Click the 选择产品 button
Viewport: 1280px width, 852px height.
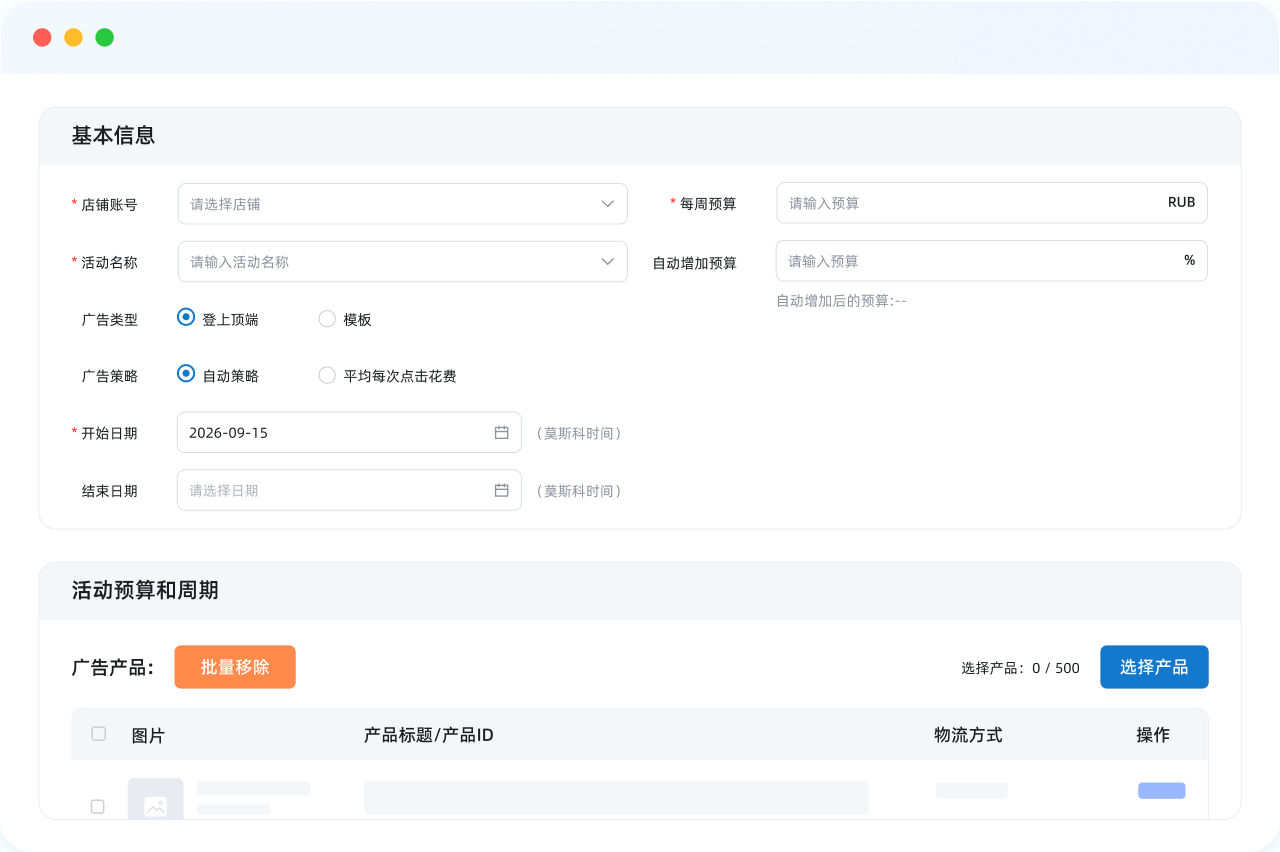[x=1154, y=667]
